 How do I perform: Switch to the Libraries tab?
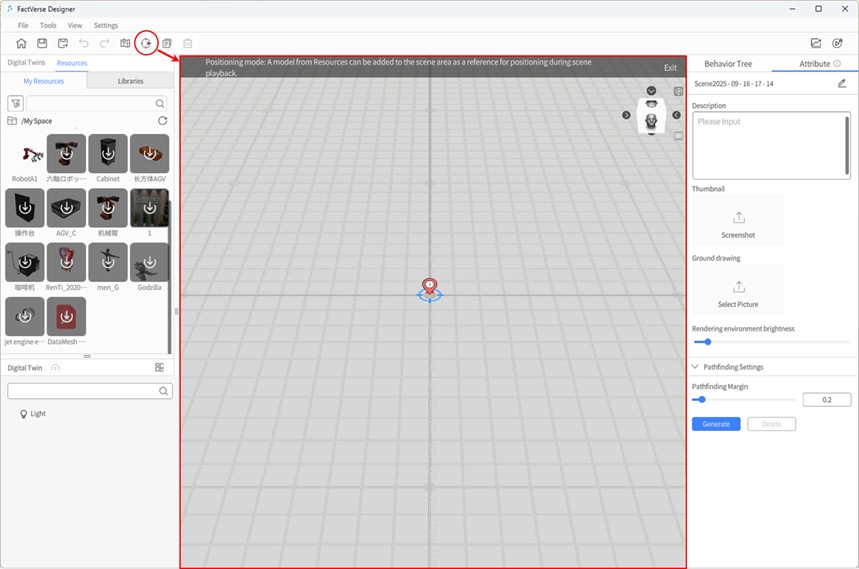click(x=130, y=81)
